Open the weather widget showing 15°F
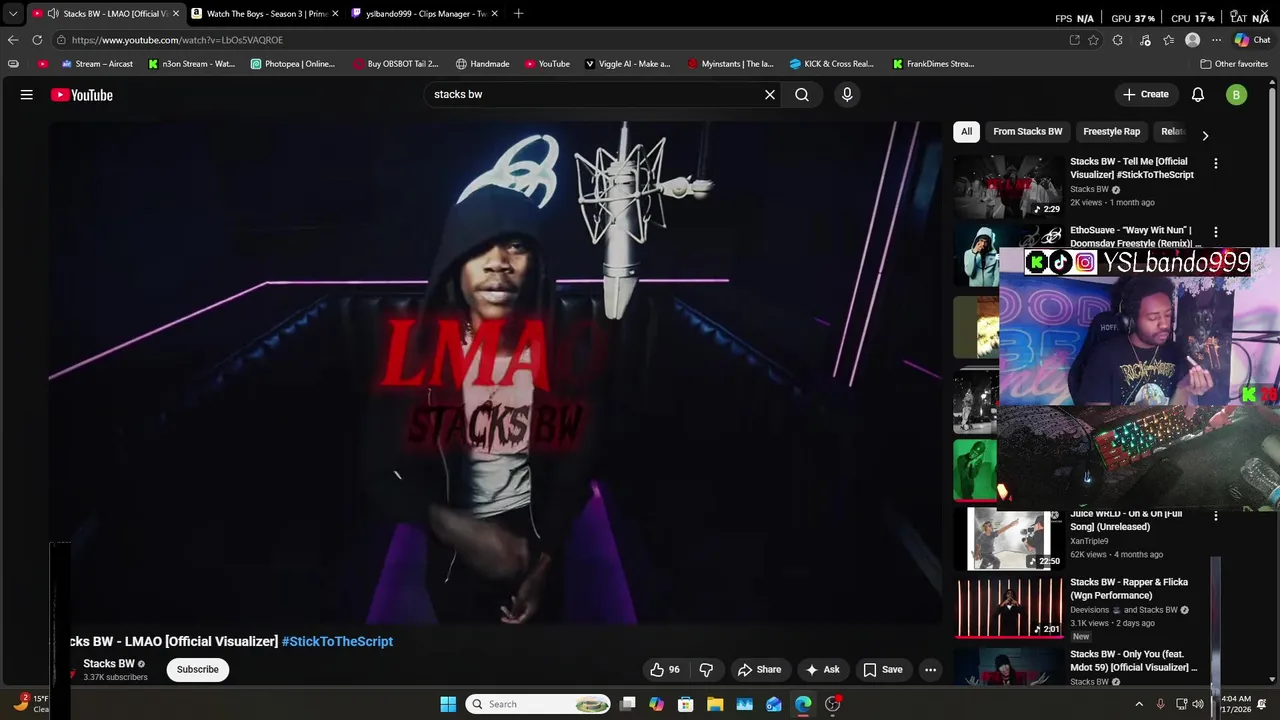Image resolution: width=1280 pixels, height=720 pixels. tap(30, 704)
